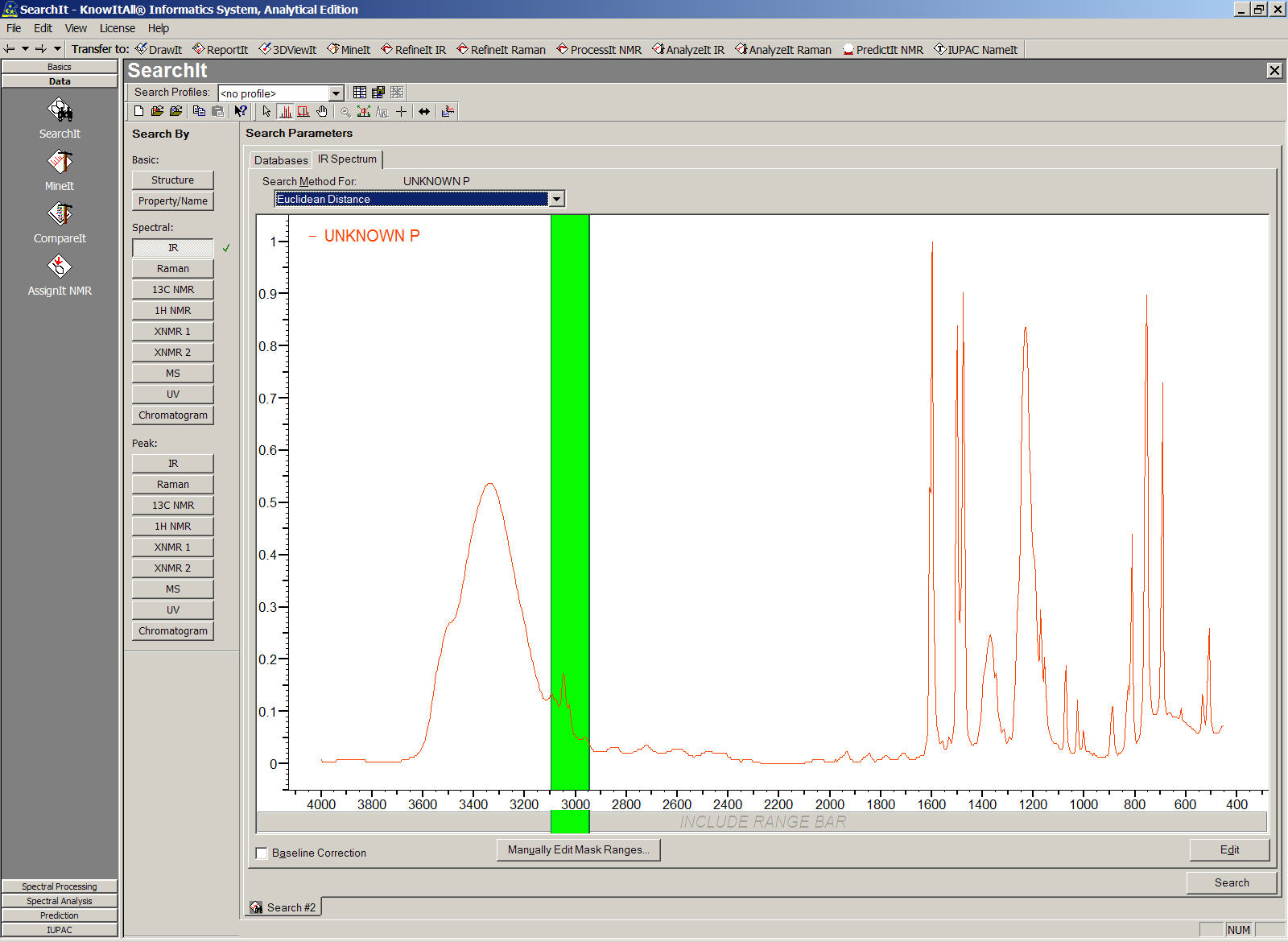The image size is (1288, 942).
Task: Click the Spectral Raman button
Action: pyautogui.click(x=173, y=269)
